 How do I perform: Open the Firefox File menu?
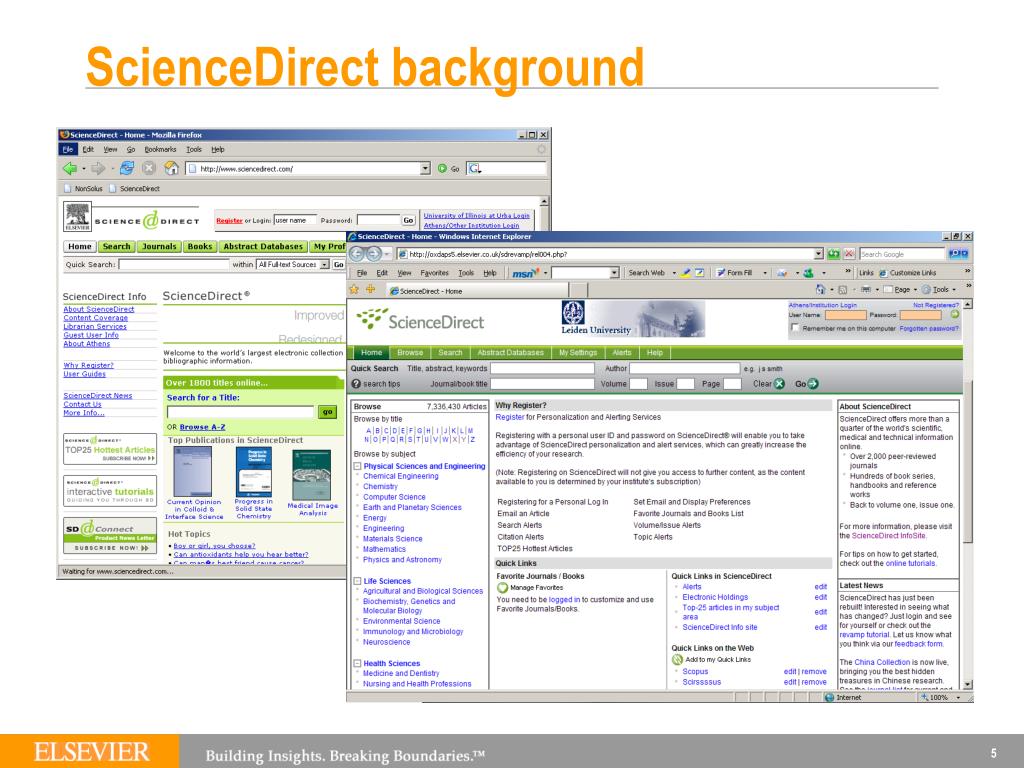pyautogui.click(x=69, y=150)
